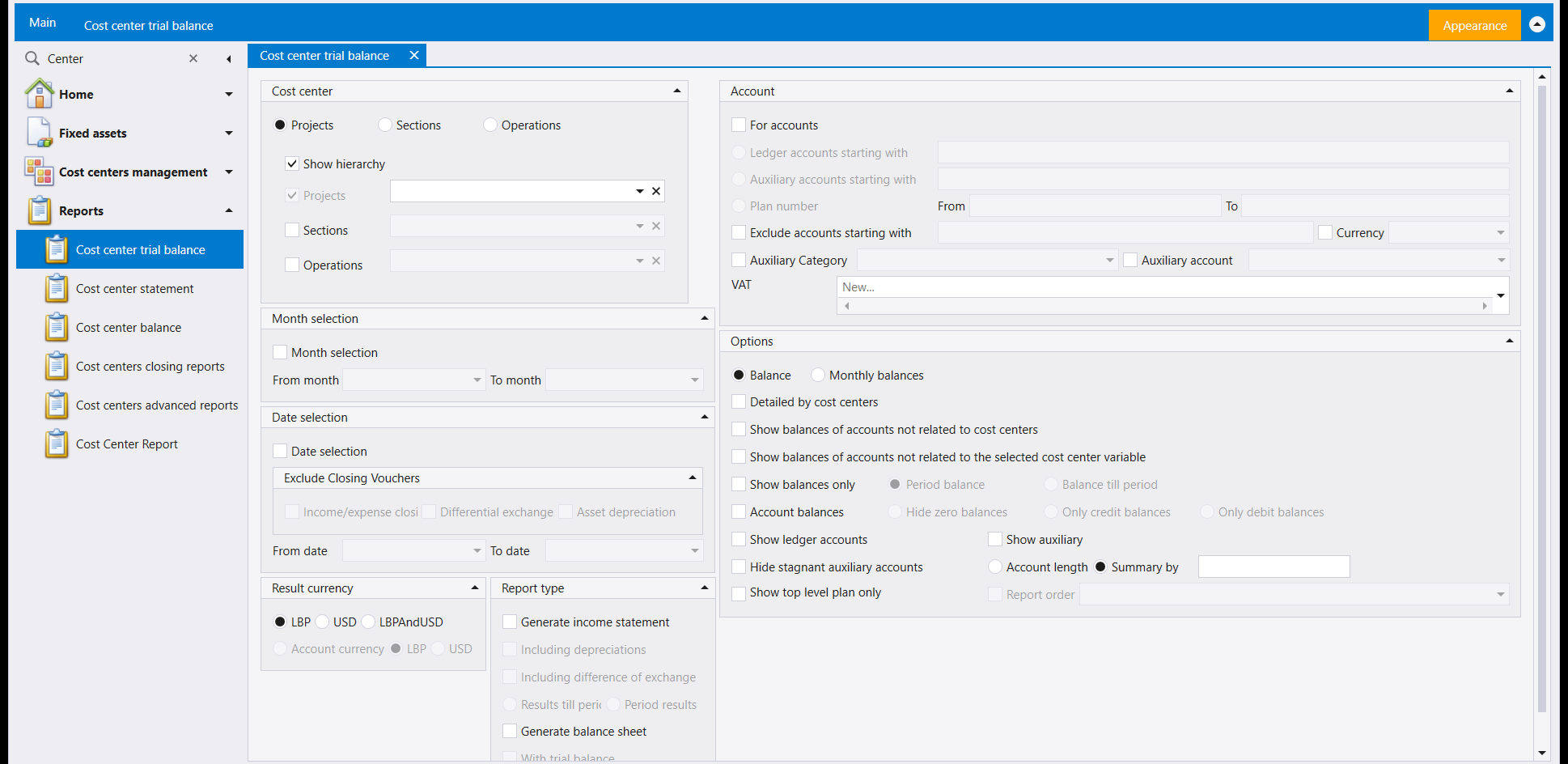This screenshot has width=1568, height=764.
Task: Open Cost center trial balance report
Action: pos(129,249)
